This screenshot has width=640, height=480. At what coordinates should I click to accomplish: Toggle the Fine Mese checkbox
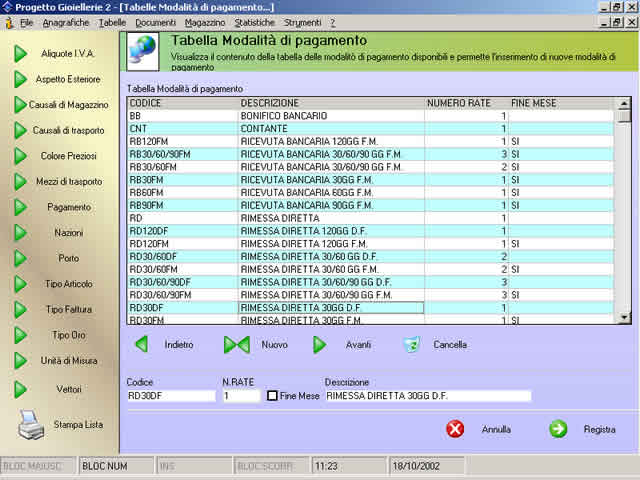pos(272,396)
